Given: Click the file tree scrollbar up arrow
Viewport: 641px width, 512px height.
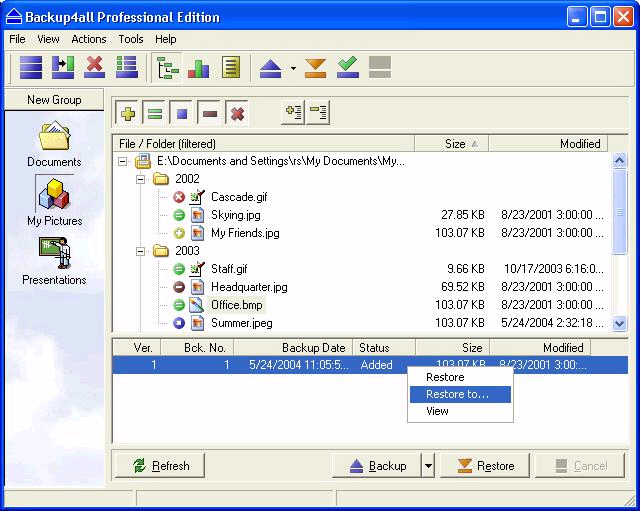Looking at the screenshot, I should 620,160.
